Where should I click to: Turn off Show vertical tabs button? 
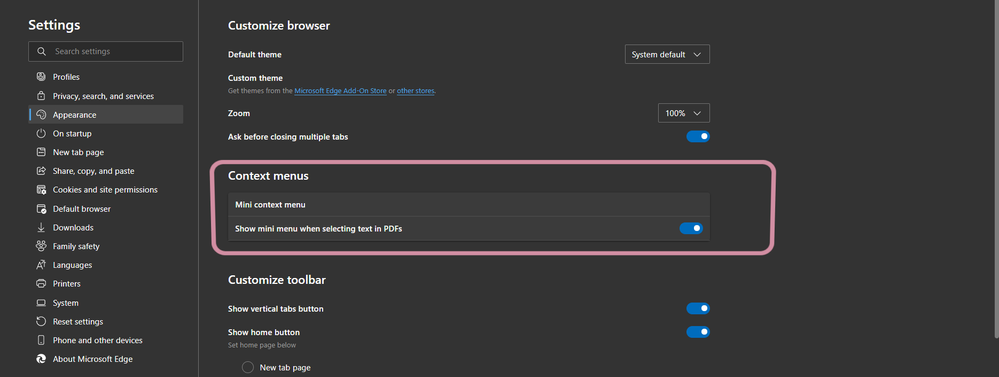[x=698, y=309]
